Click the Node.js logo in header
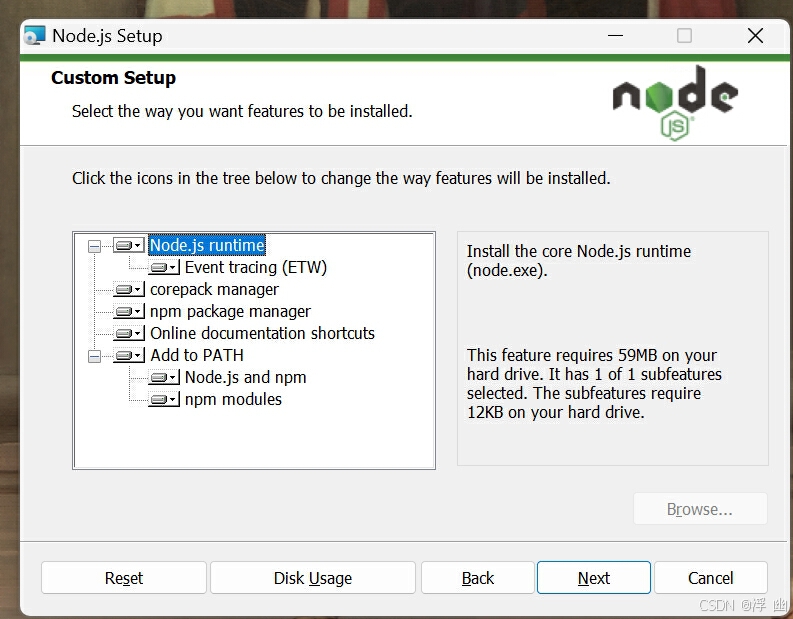This screenshot has width=793, height=619. pyautogui.click(x=675, y=103)
